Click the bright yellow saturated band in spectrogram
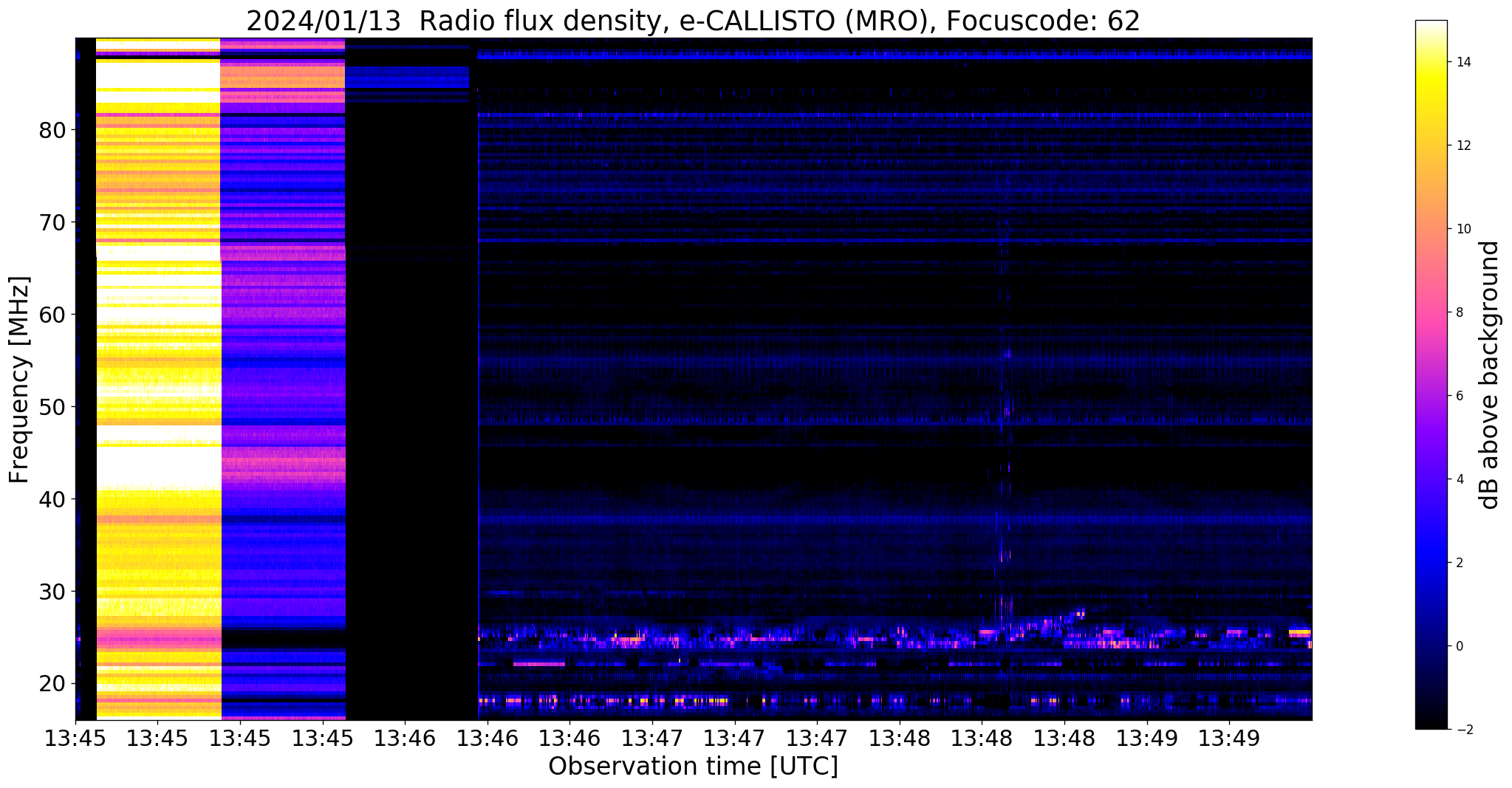The width and height of the screenshot is (1512, 788). pos(159,379)
